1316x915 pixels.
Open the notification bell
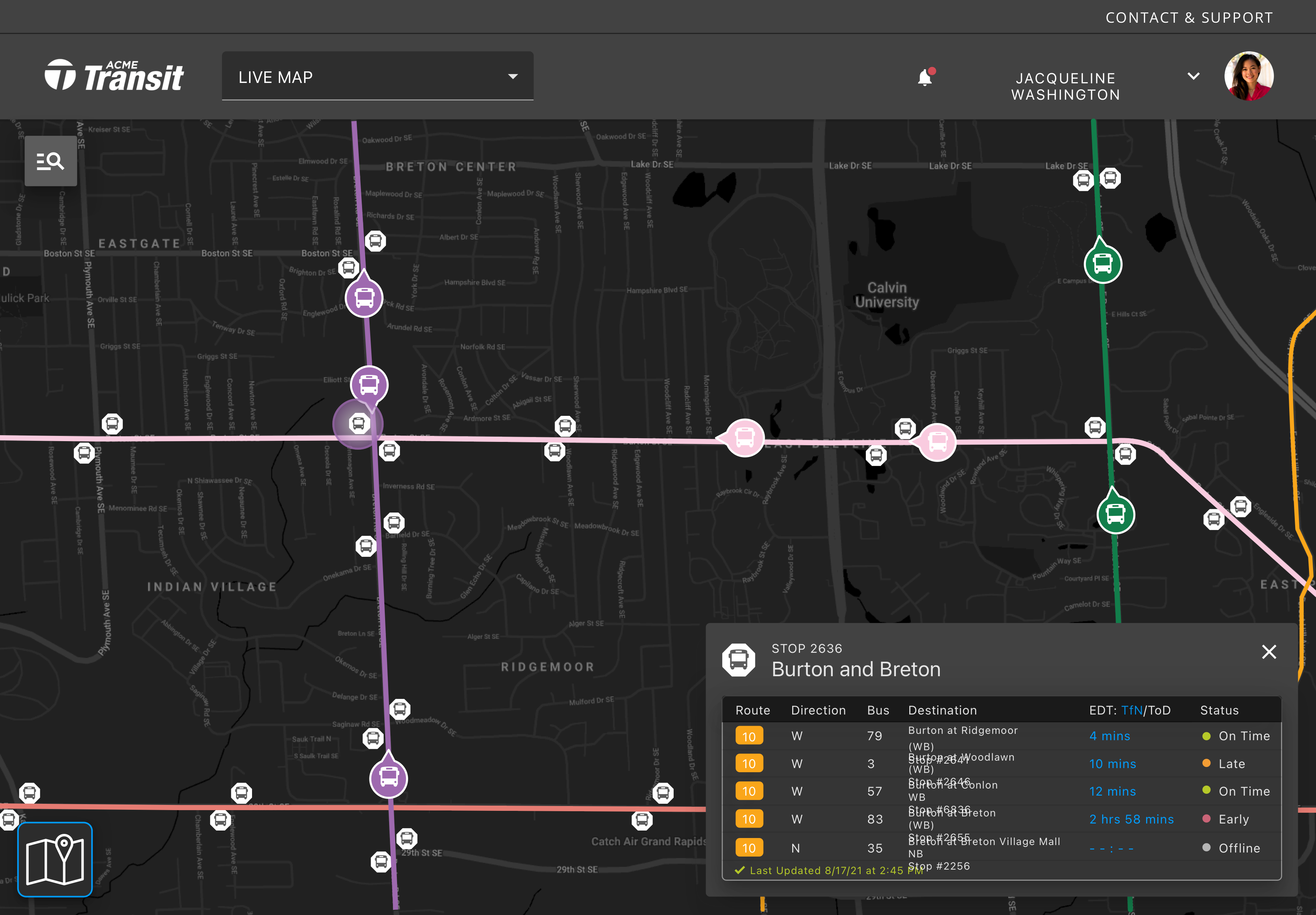[925, 77]
